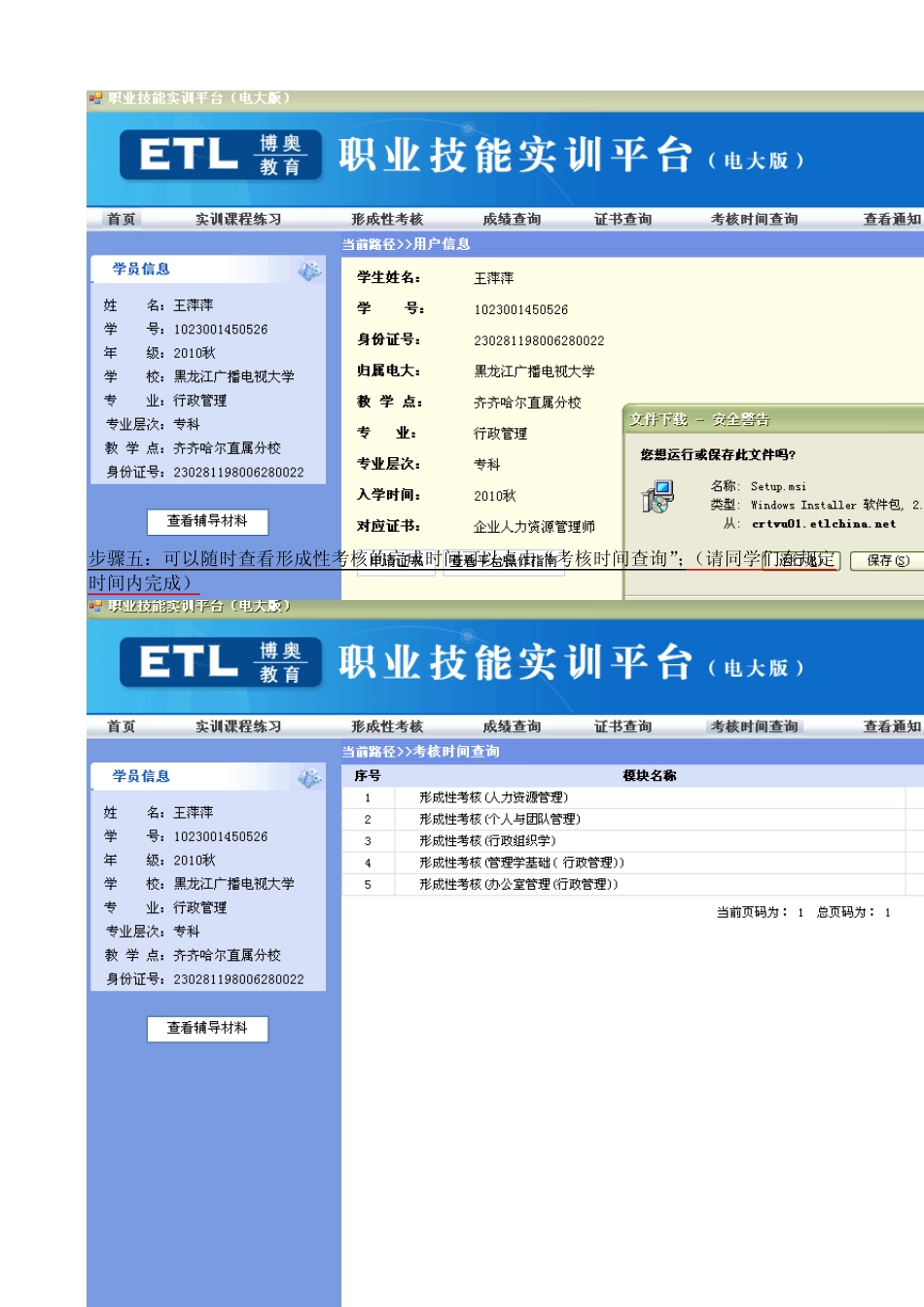This screenshot has height=1307, width=924.
Task: Open 考核时间查询 in the 用户信息 page window
Action: (x=754, y=219)
